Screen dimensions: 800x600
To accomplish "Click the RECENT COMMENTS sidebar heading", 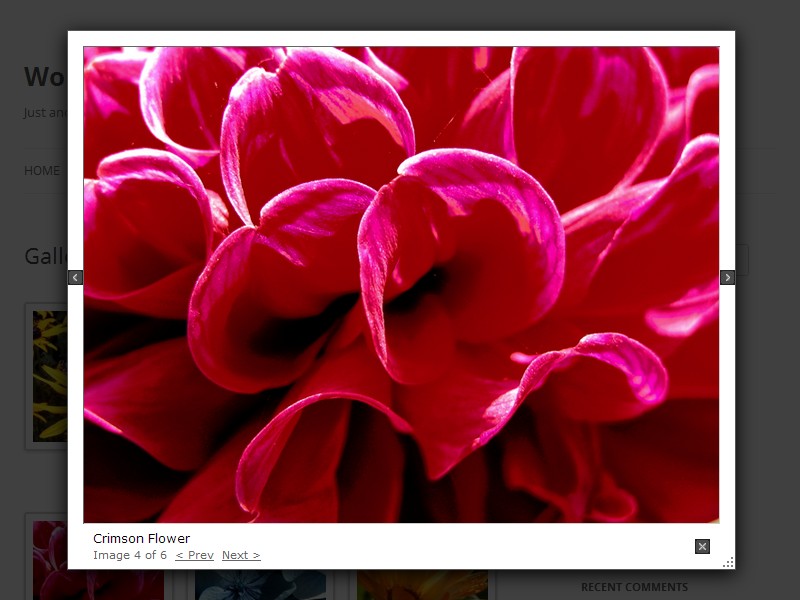I will [x=634, y=587].
